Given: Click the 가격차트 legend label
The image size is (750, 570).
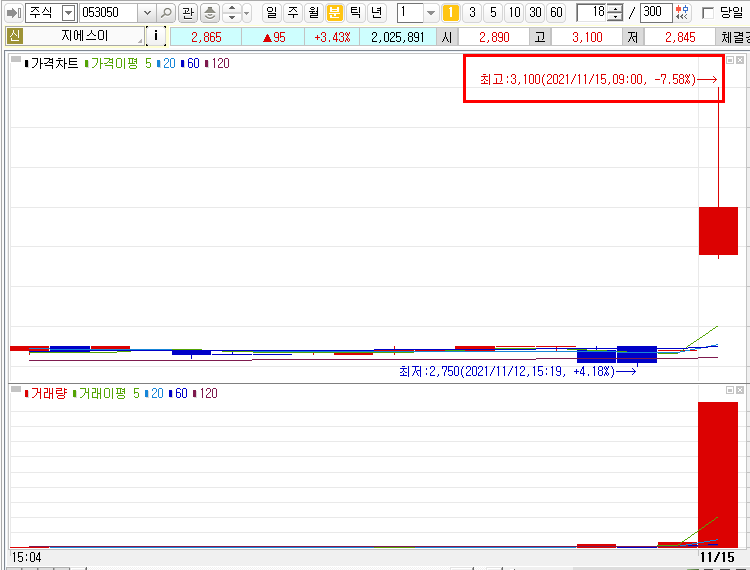Looking at the screenshot, I should tap(51, 63).
